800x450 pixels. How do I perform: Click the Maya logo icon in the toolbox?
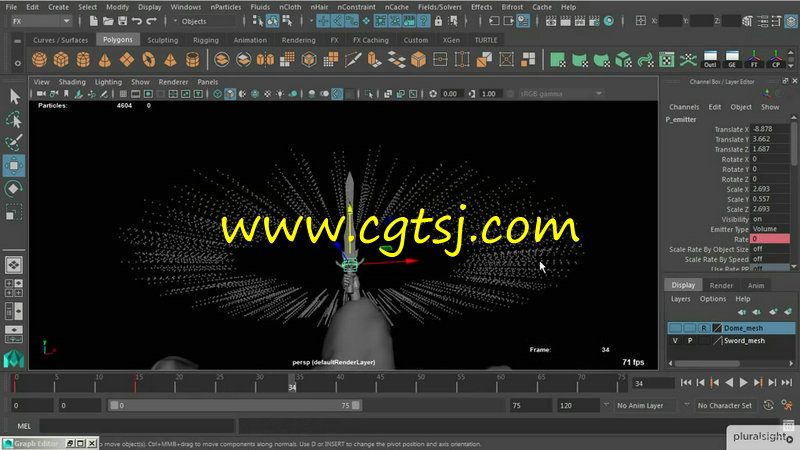14,359
